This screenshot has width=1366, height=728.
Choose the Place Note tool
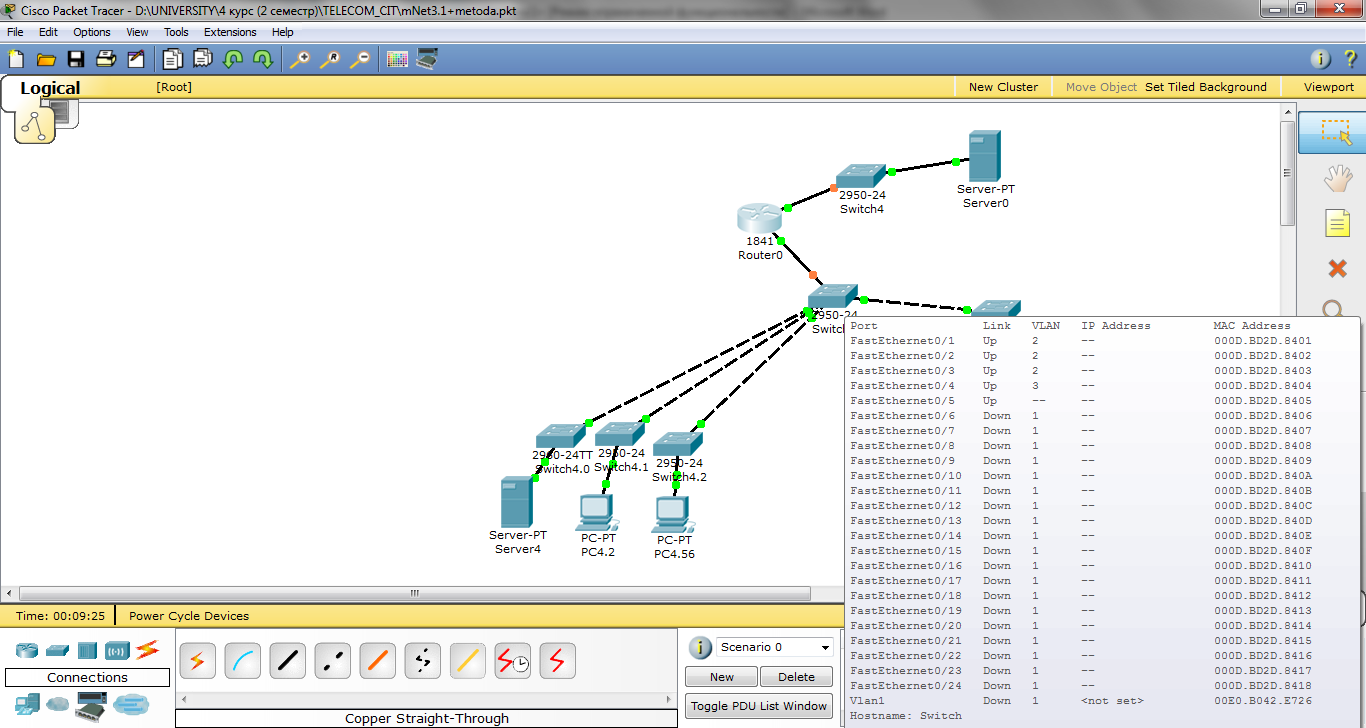pyautogui.click(x=1337, y=223)
